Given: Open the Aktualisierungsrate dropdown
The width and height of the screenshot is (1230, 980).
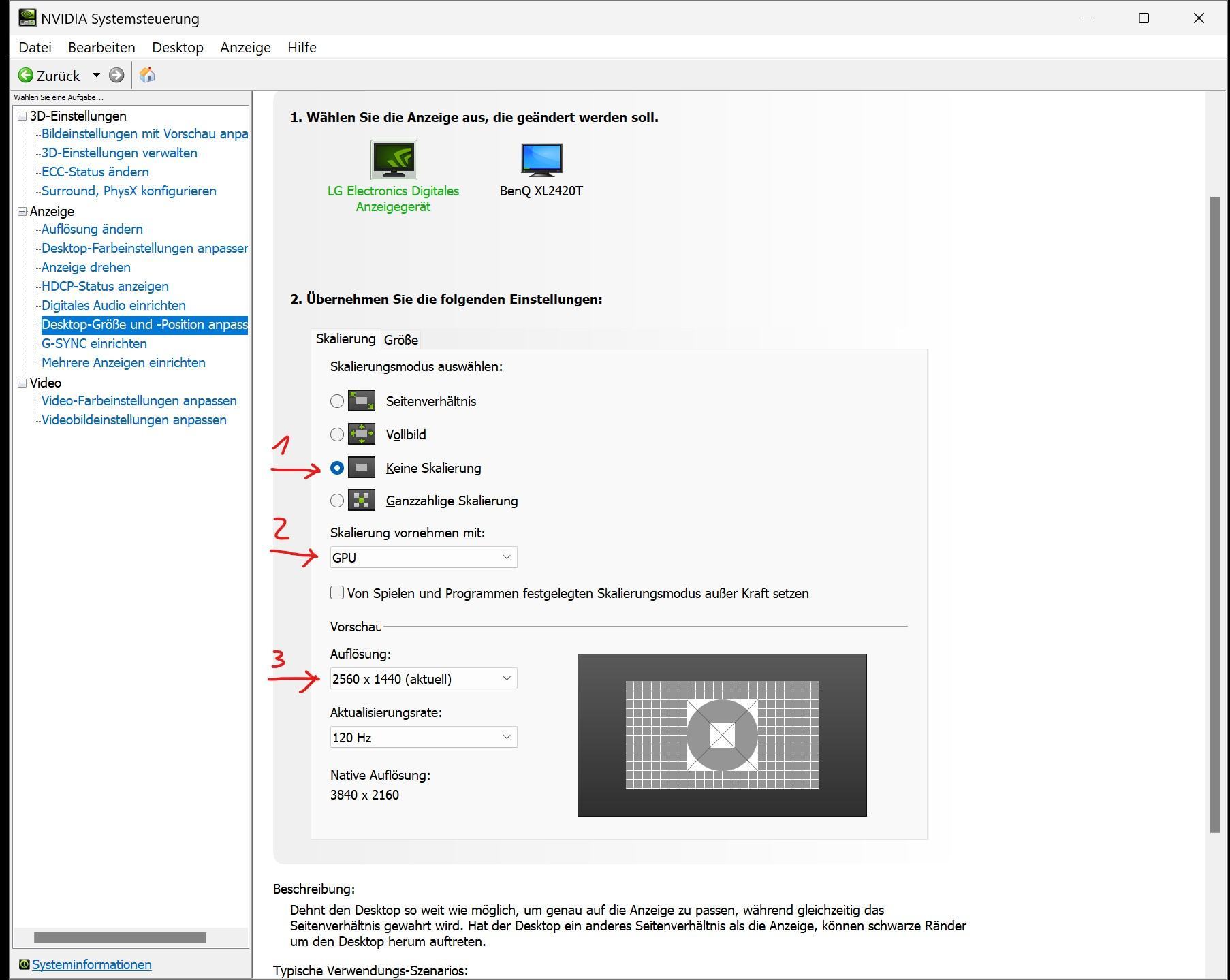Looking at the screenshot, I should click(424, 737).
